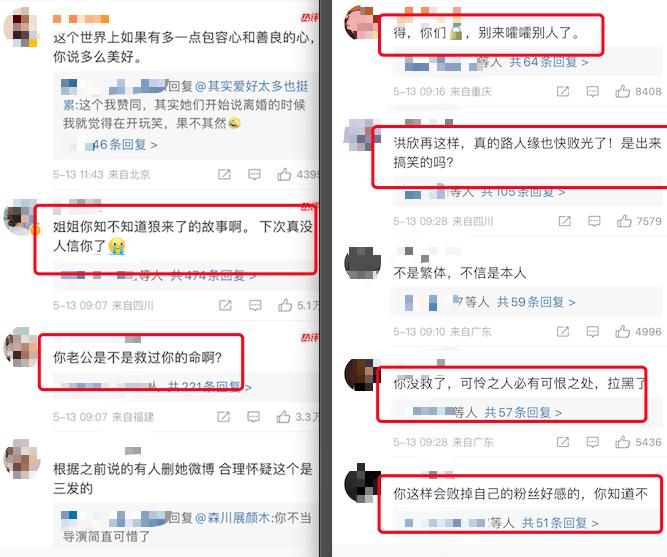The width and height of the screenshot is (667, 557).
Task: Open the 共51条回复 reply thread
Action: click(560, 523)
